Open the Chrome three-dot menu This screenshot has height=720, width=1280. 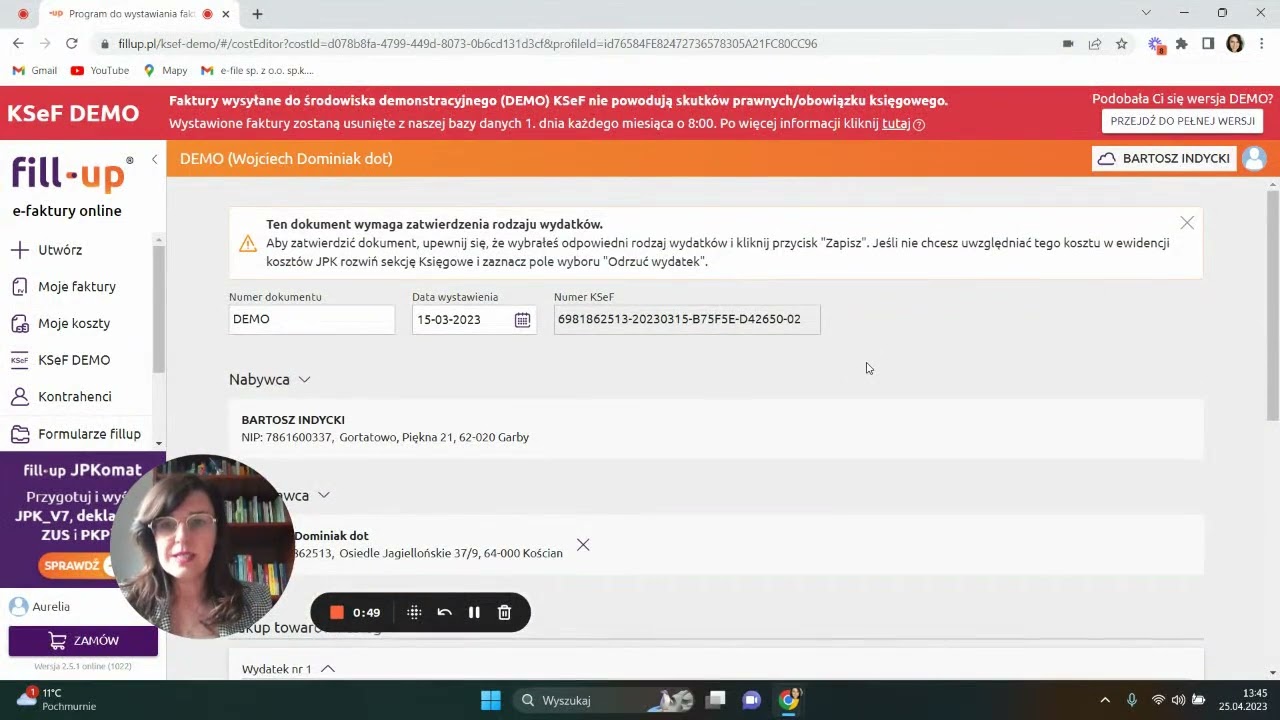coord(1262,44)
